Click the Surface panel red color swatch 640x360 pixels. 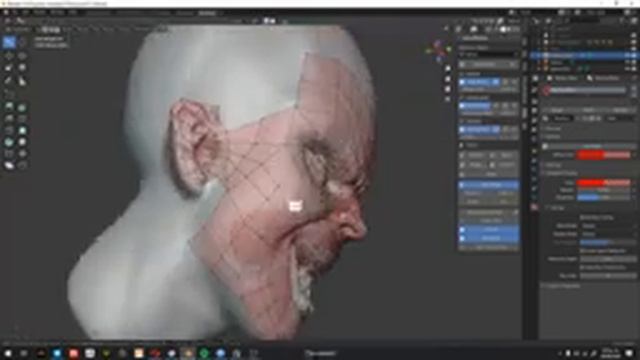[x=604, y=155]
